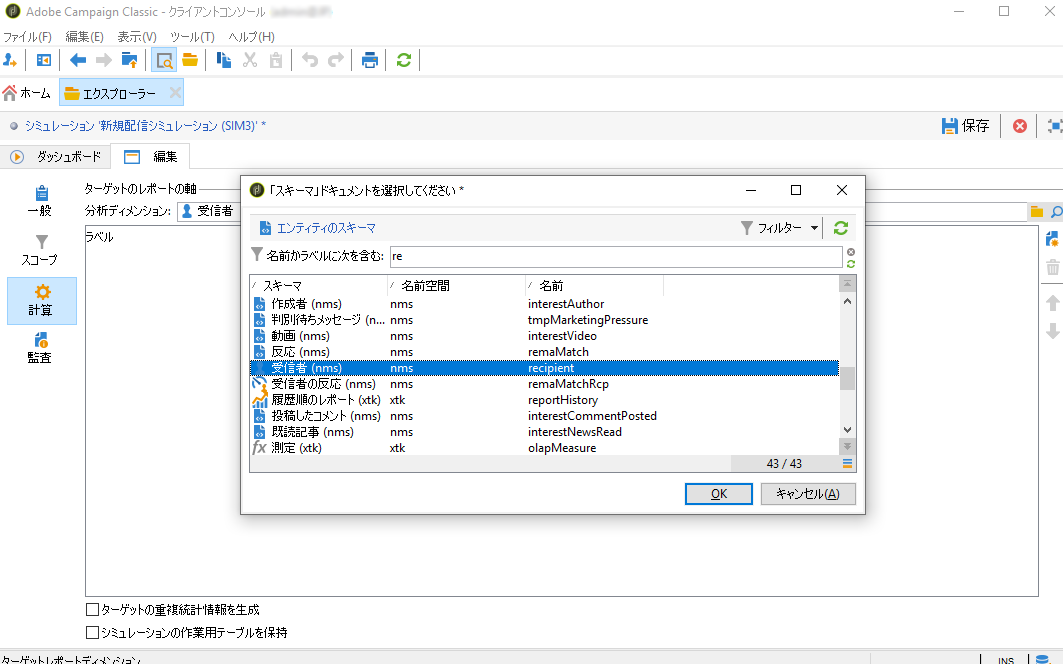Select the 作成者 (nms) row
Viewport: 1063px width, 664px height.
[x=544, y=304]
